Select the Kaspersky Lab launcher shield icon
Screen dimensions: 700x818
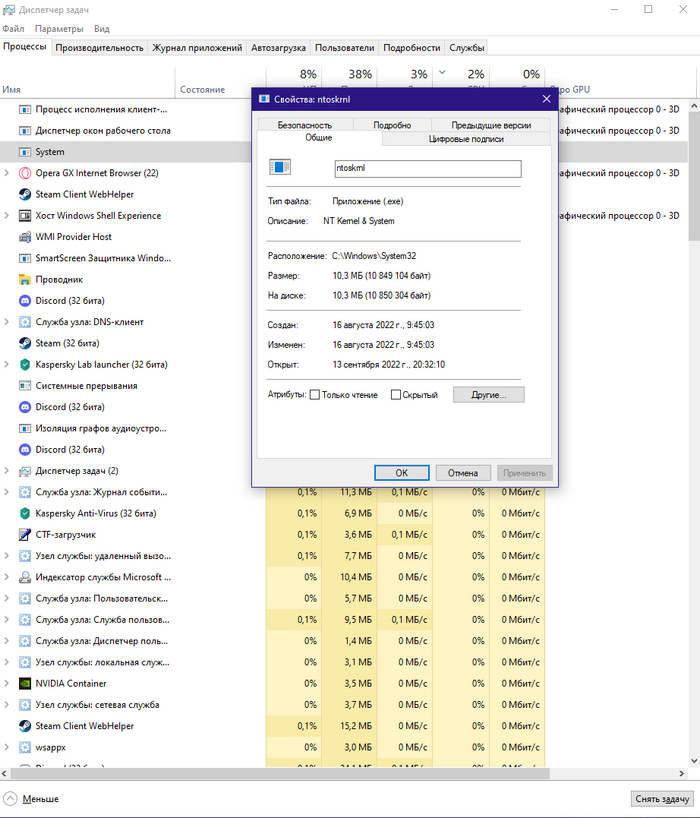tap(25, 365)
